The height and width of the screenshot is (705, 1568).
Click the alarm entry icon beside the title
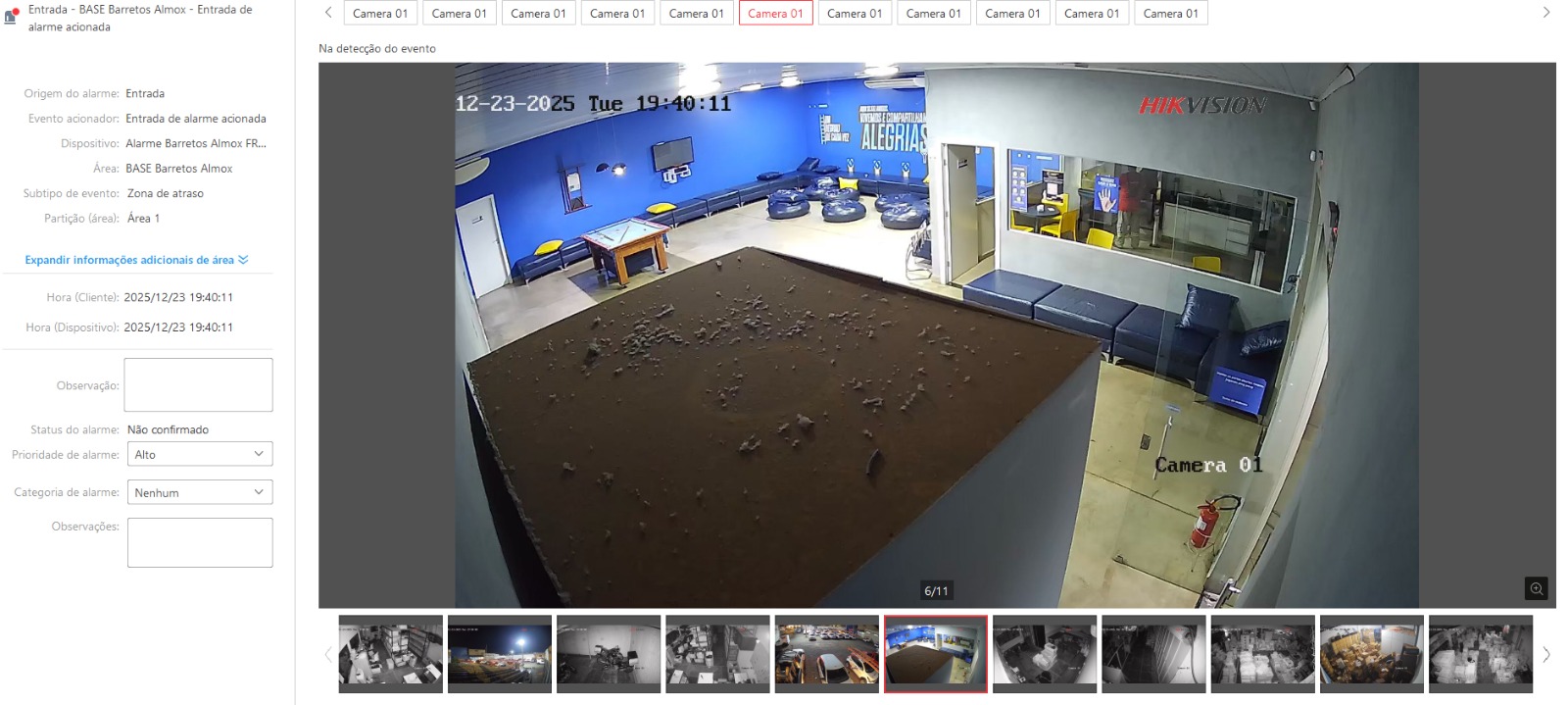[12, 16]
